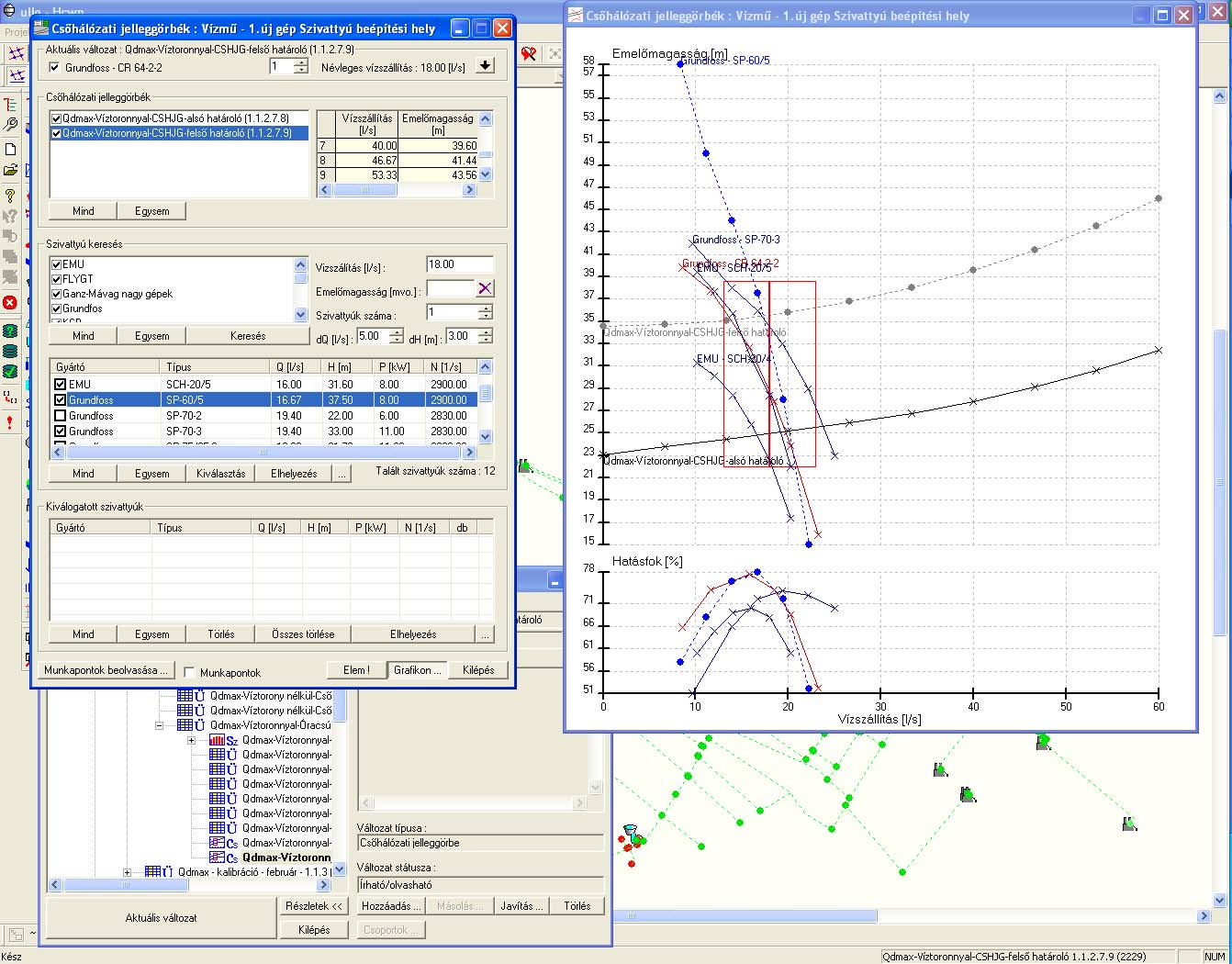Uncheck Qdmax-Víztoronnyal-CSHJG-alsó határoló curve
Screen dimensions: 1232x964
coord(57,118)
